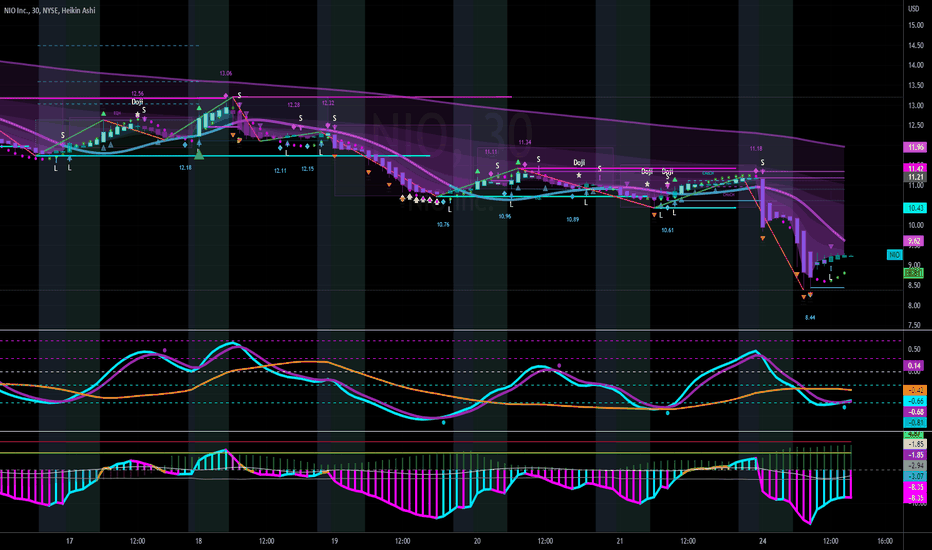Click the 0.50 oscillator axis value
Screen dimensions: 932x550
click(x=915, y=349)
